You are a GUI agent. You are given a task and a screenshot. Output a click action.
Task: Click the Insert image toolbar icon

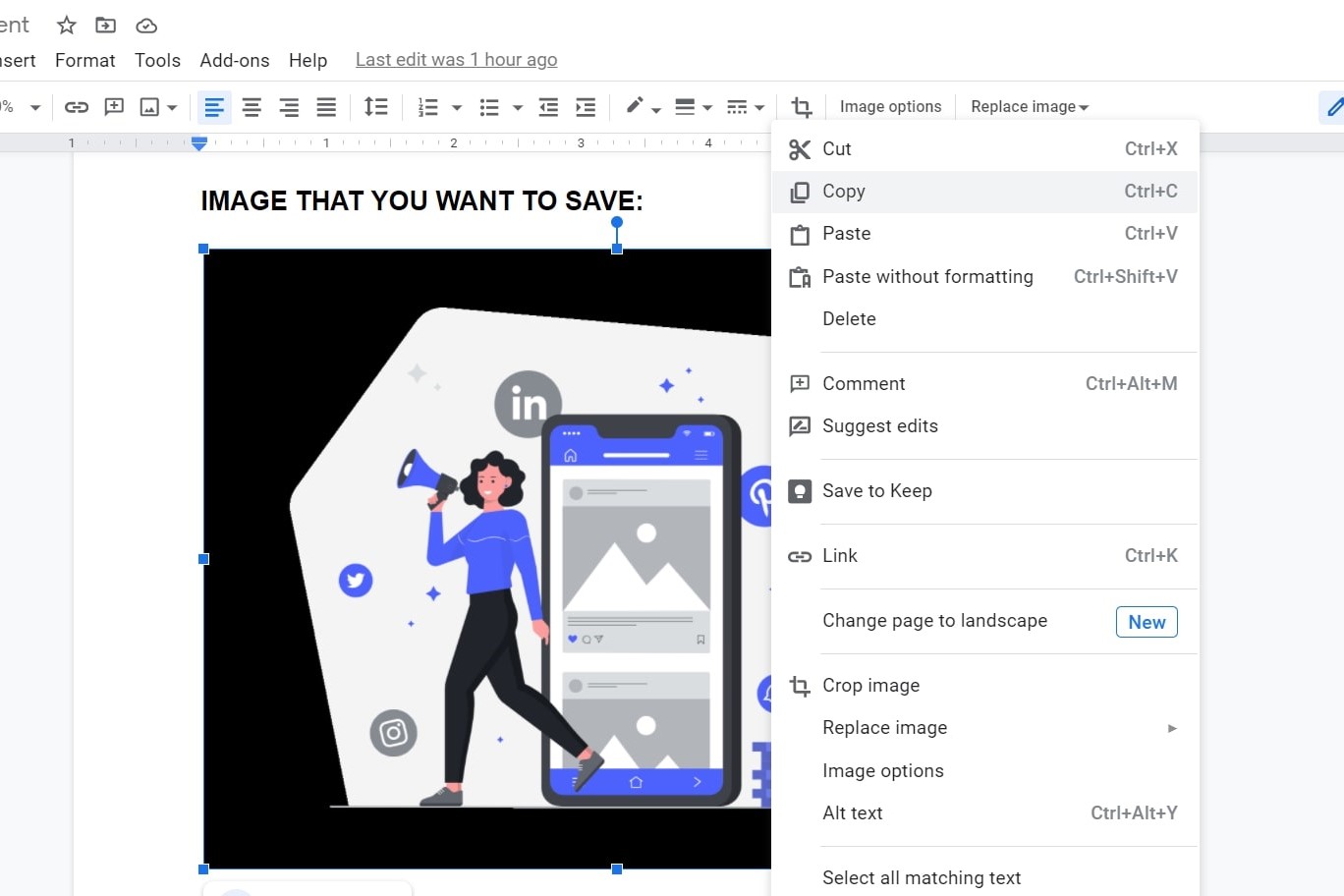pyautogui.click(x=149, y=107)
